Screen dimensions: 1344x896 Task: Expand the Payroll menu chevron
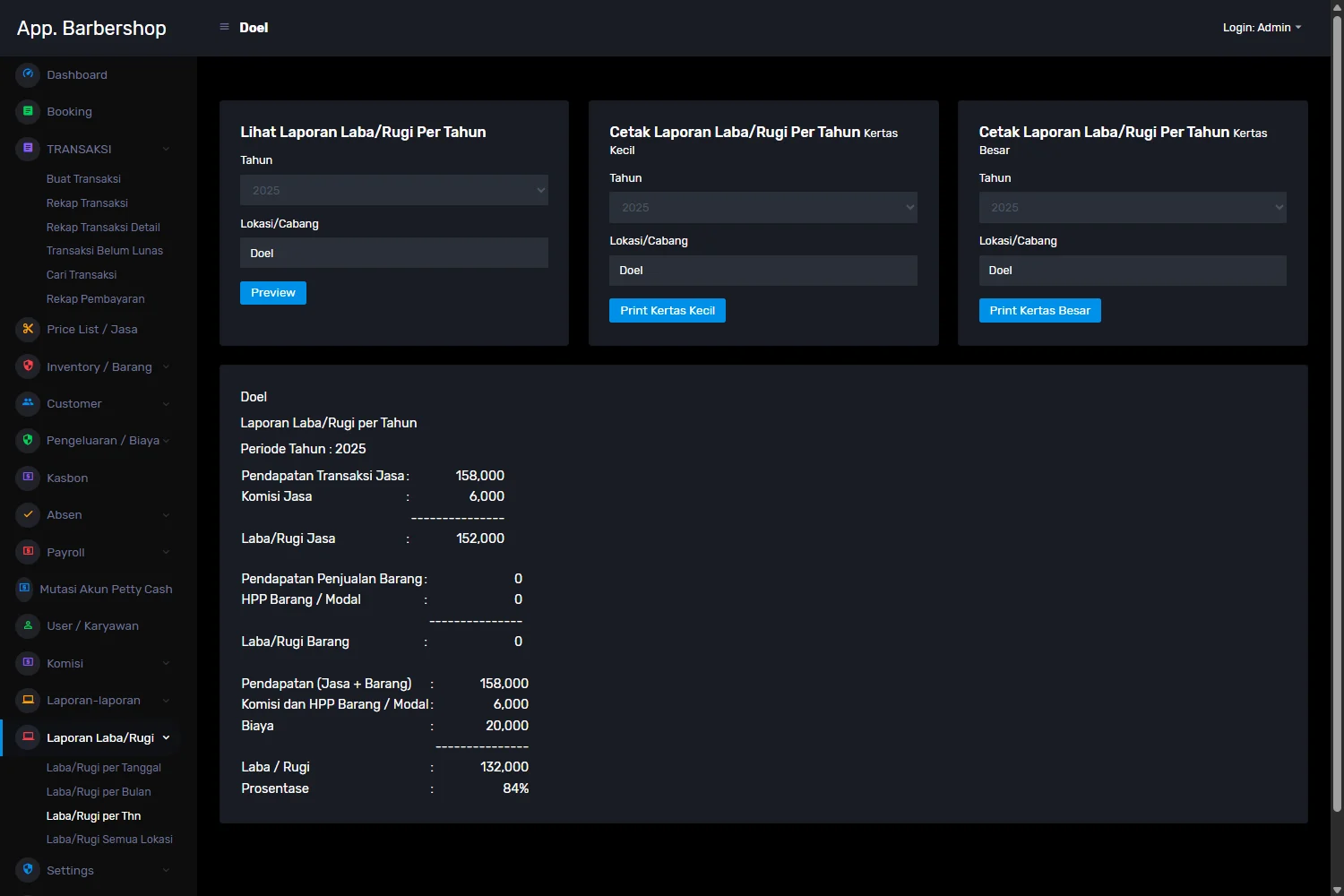click(x=166, y=553)
